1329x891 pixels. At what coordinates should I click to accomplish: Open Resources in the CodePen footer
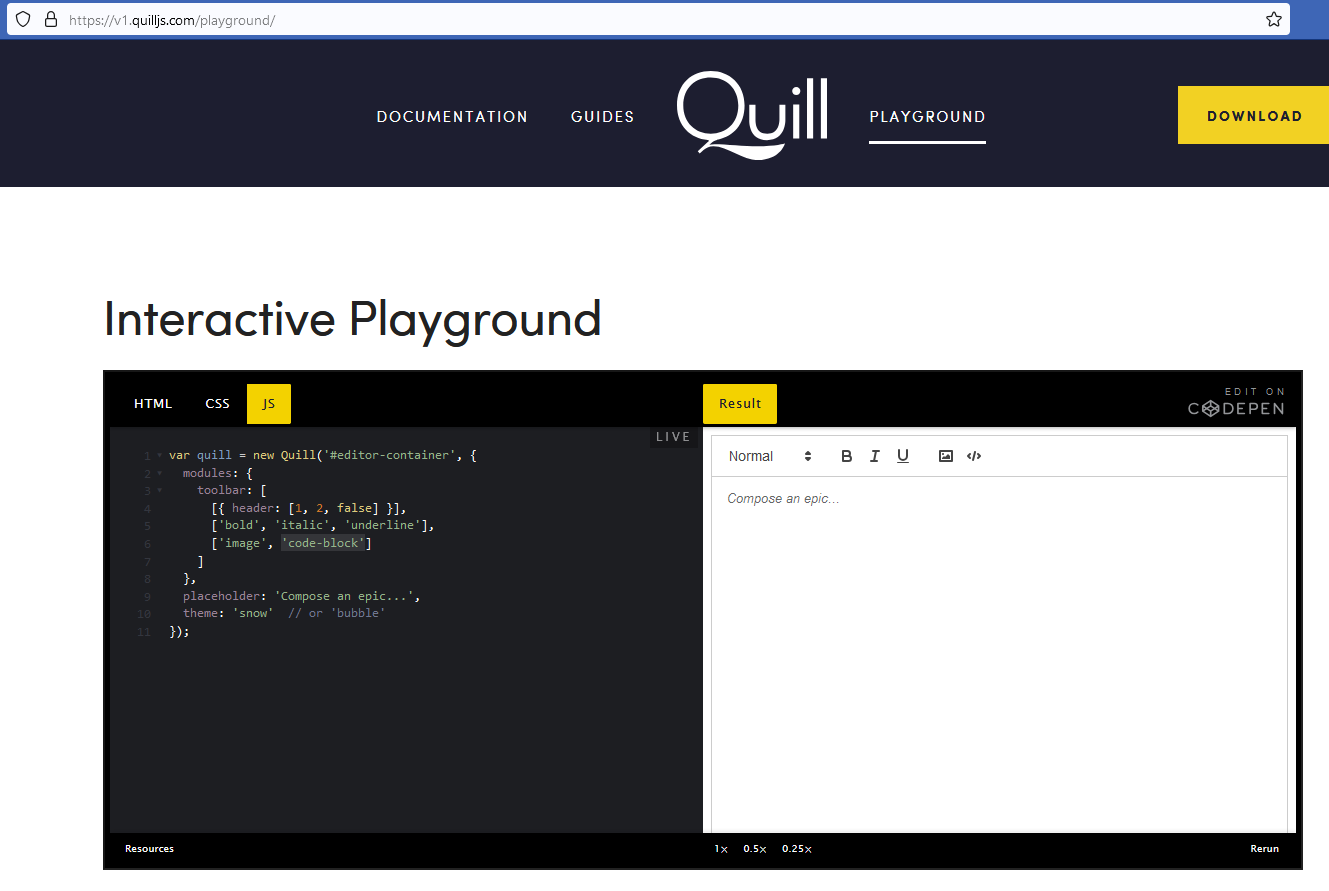tap(150, 849)
